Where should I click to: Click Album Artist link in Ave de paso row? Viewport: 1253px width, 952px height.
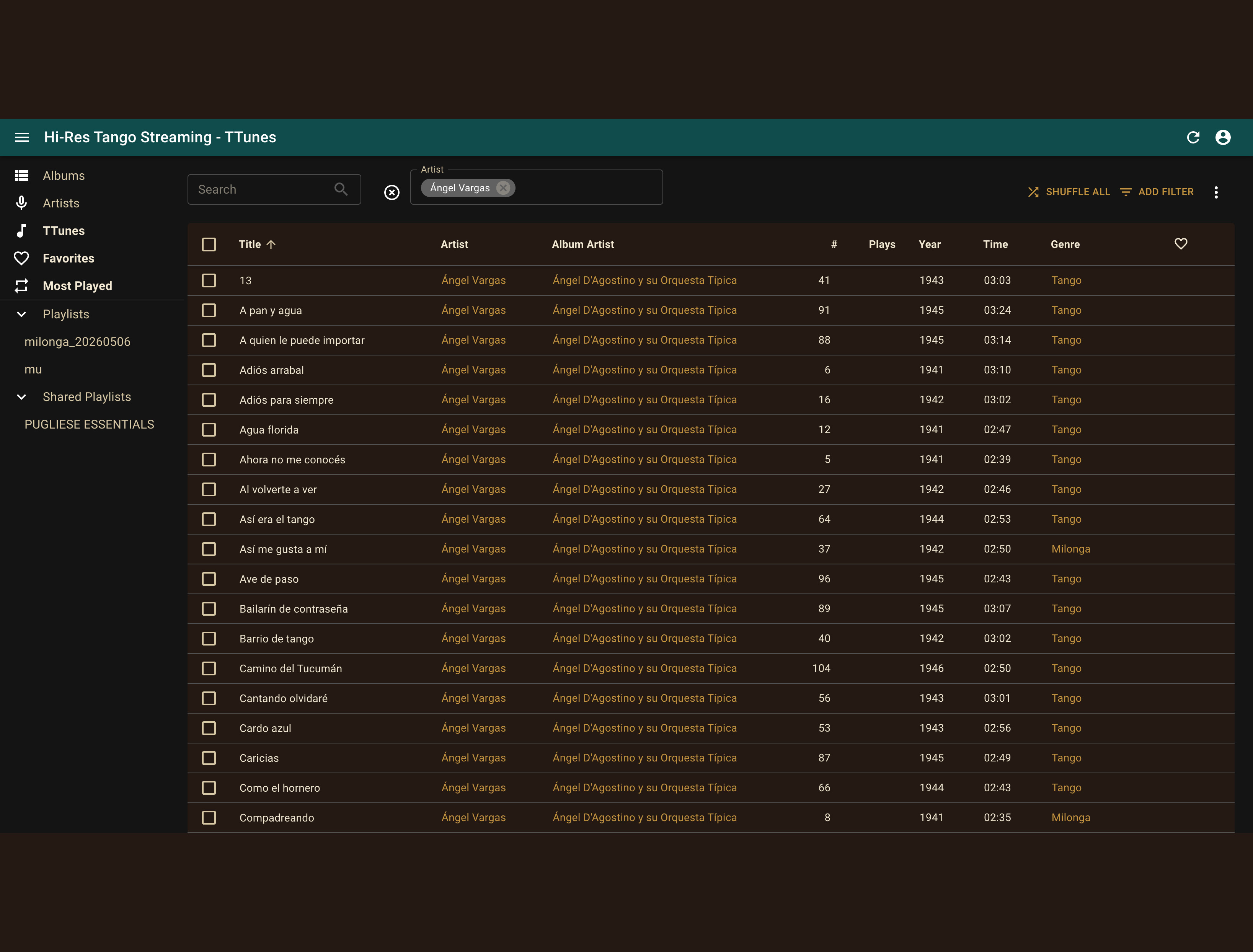(x=645, y=579)
